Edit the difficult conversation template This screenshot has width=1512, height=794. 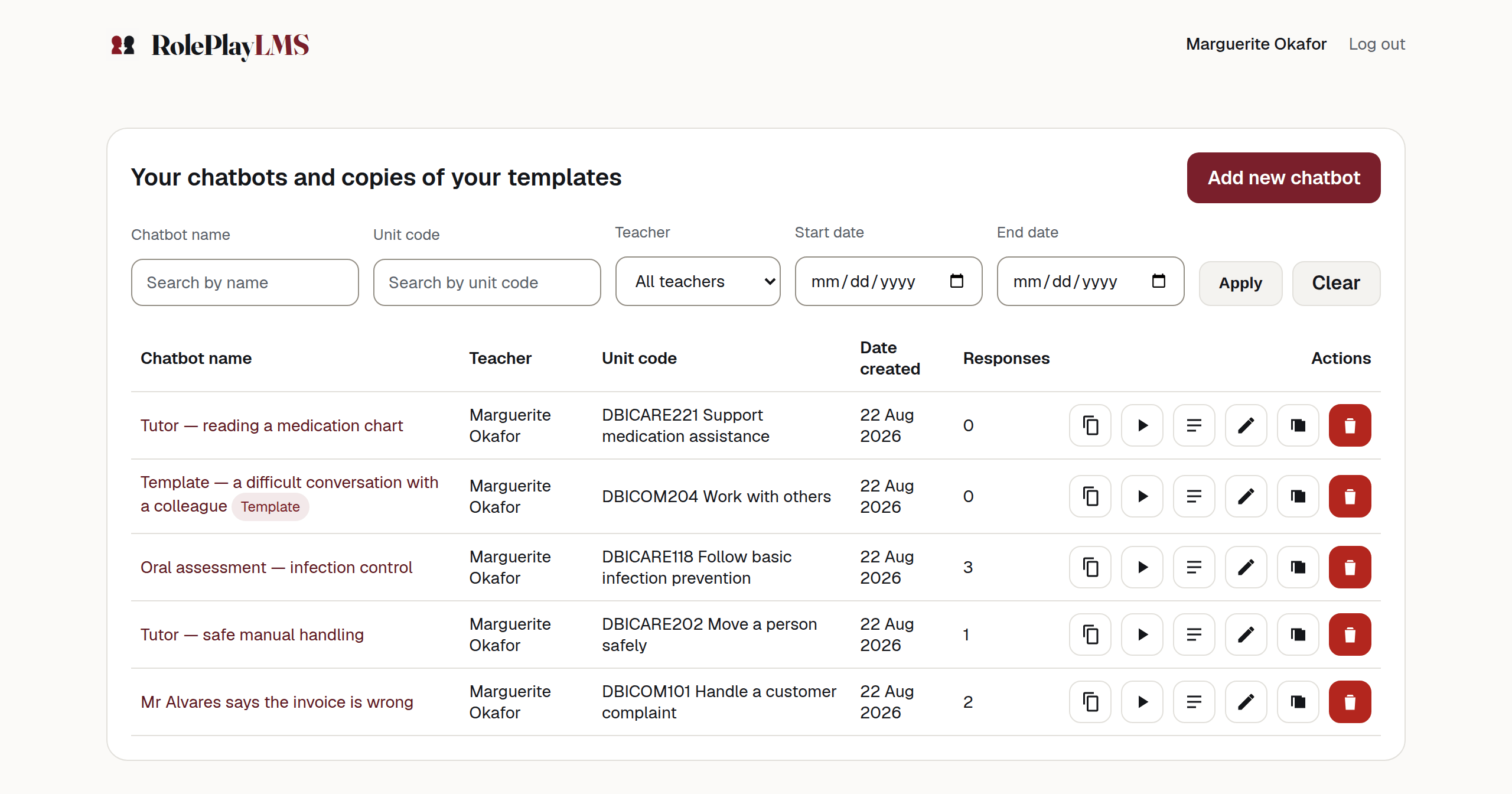coord(1246,496)
